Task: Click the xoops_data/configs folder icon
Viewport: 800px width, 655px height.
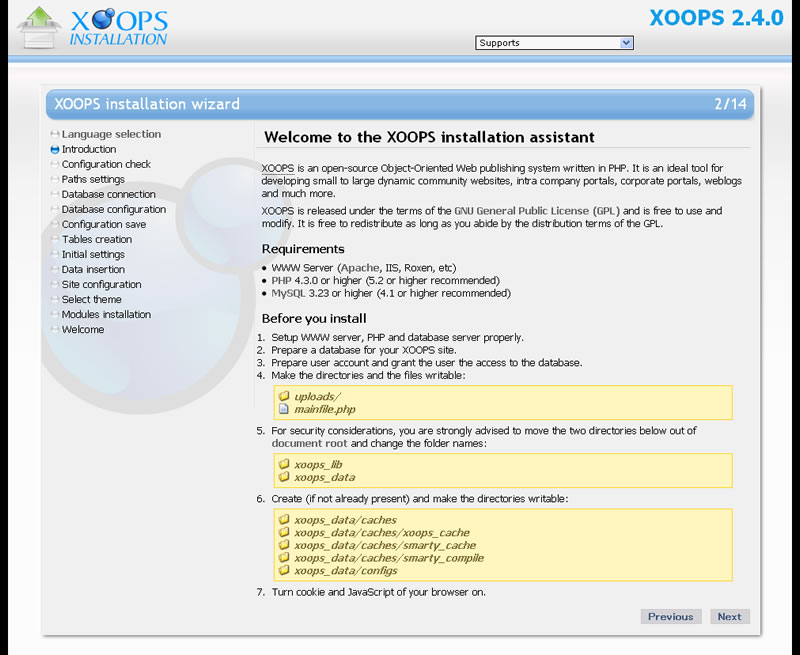Action: click(284, 570)
